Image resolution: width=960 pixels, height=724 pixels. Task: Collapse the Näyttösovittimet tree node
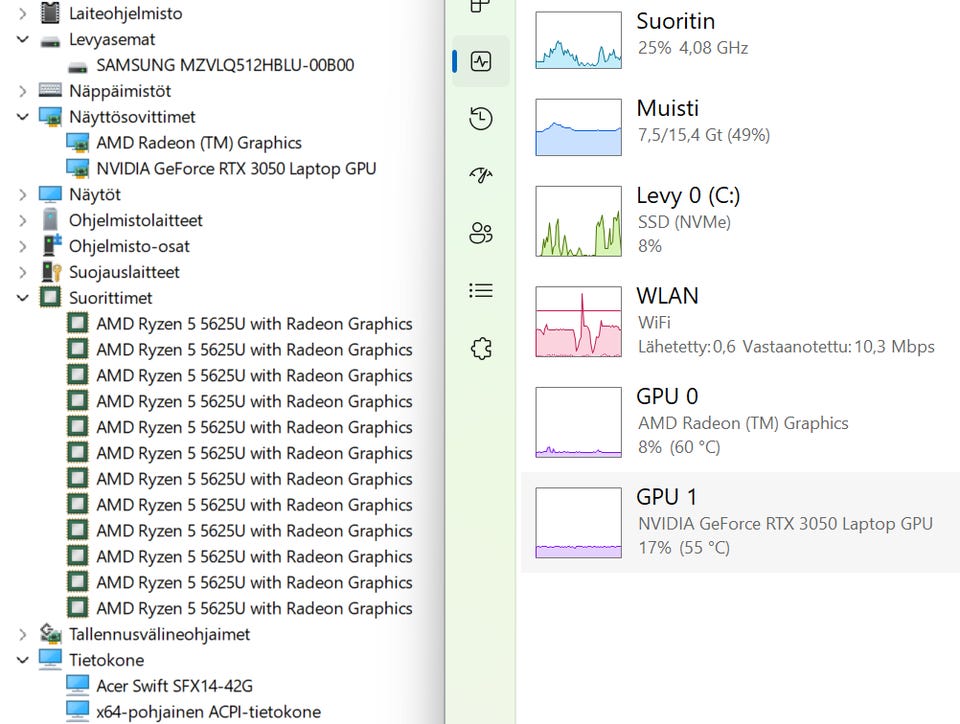(x=22, y=117)
